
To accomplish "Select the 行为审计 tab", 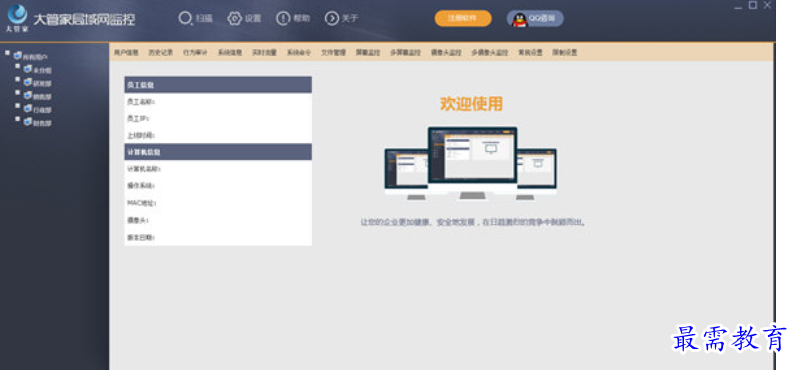I will coord(195,52).
